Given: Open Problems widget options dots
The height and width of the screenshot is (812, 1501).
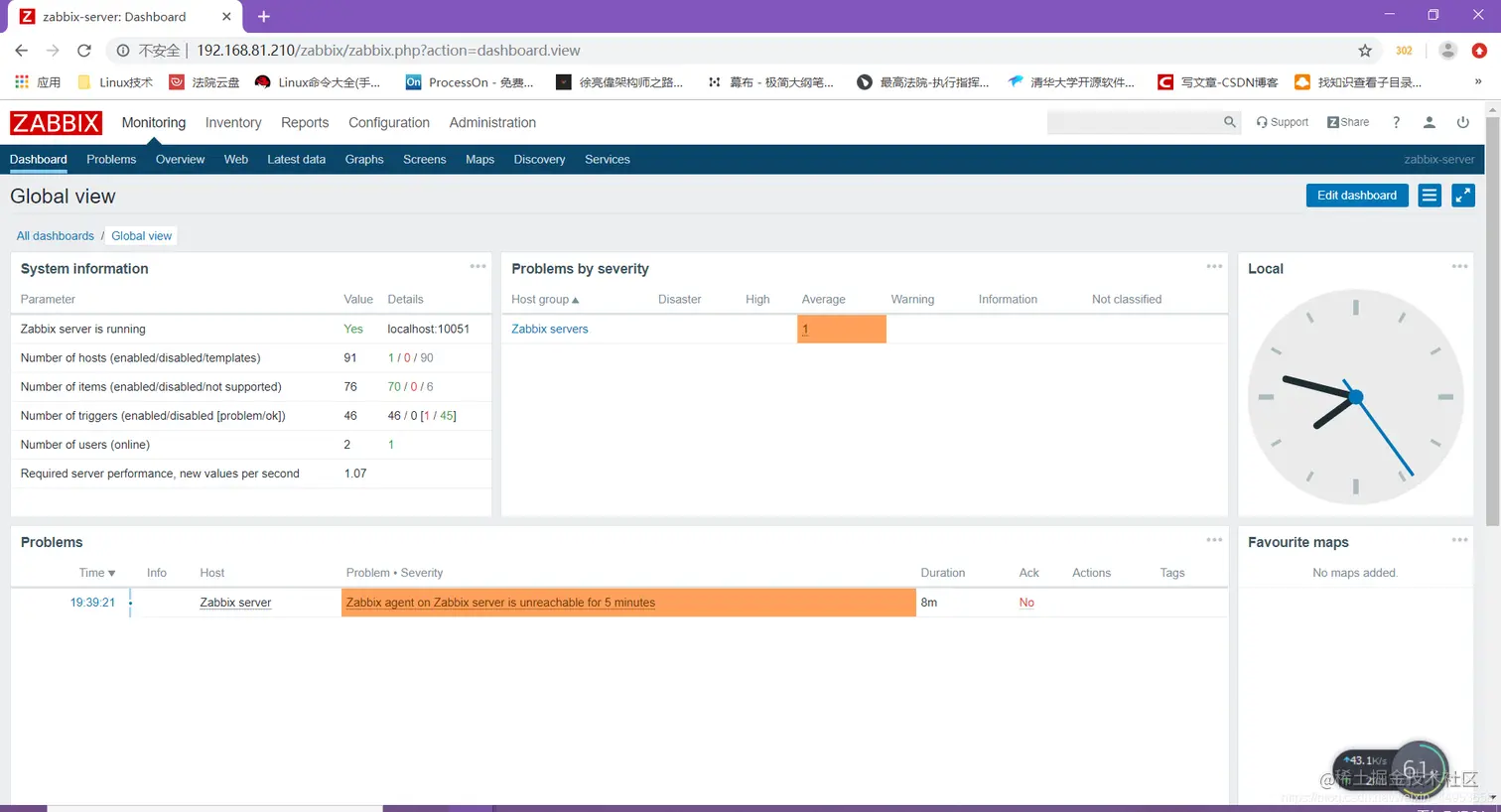Looking at the screenshot, I should click(1214, 540).
